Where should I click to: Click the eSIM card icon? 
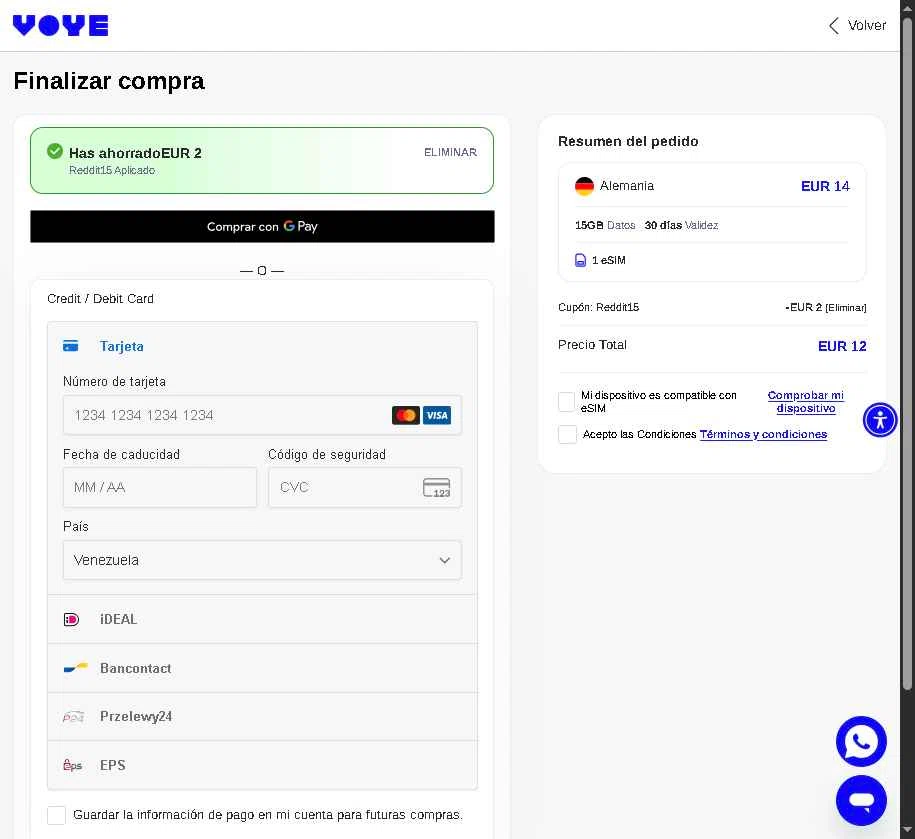[x=580, y=260]
